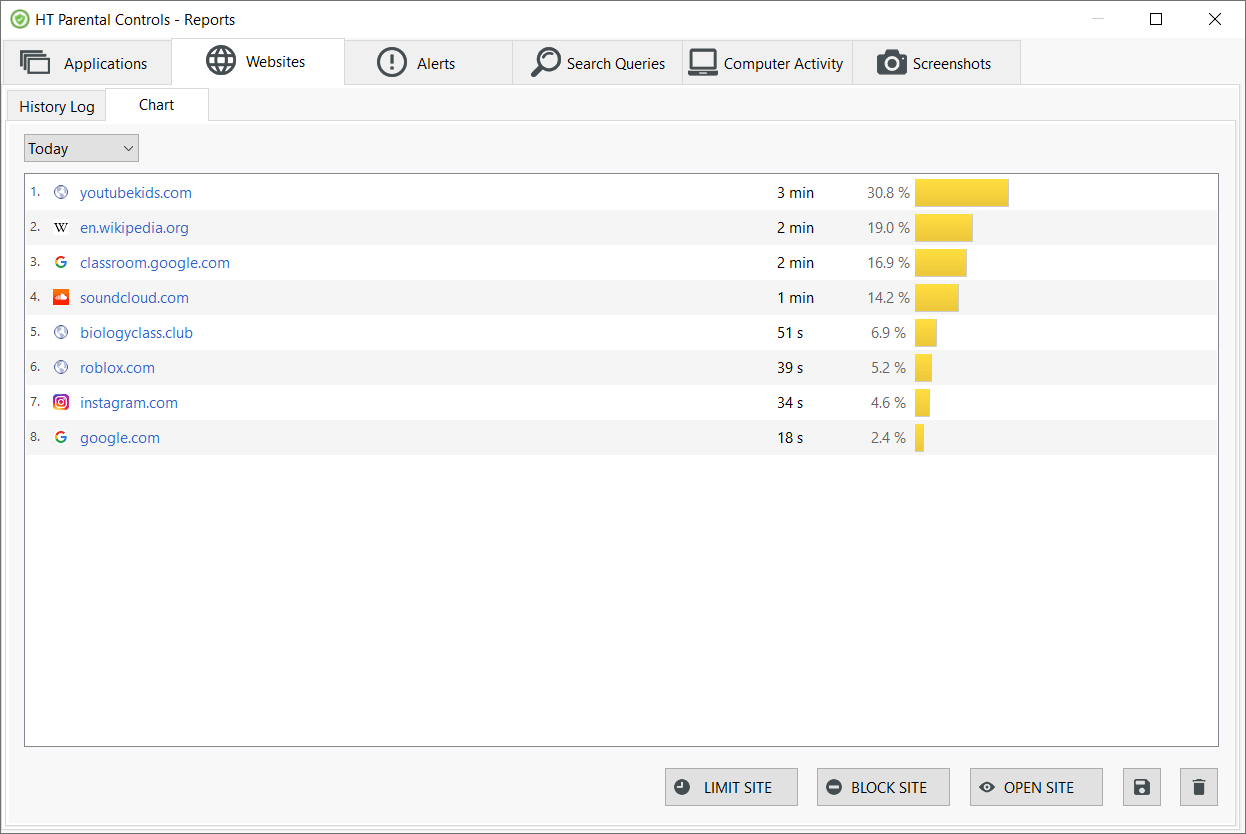This screenshot has height=834, width=1246.
Task: Click the BLOCK SITE button
Action: click(x=884, y=787)
